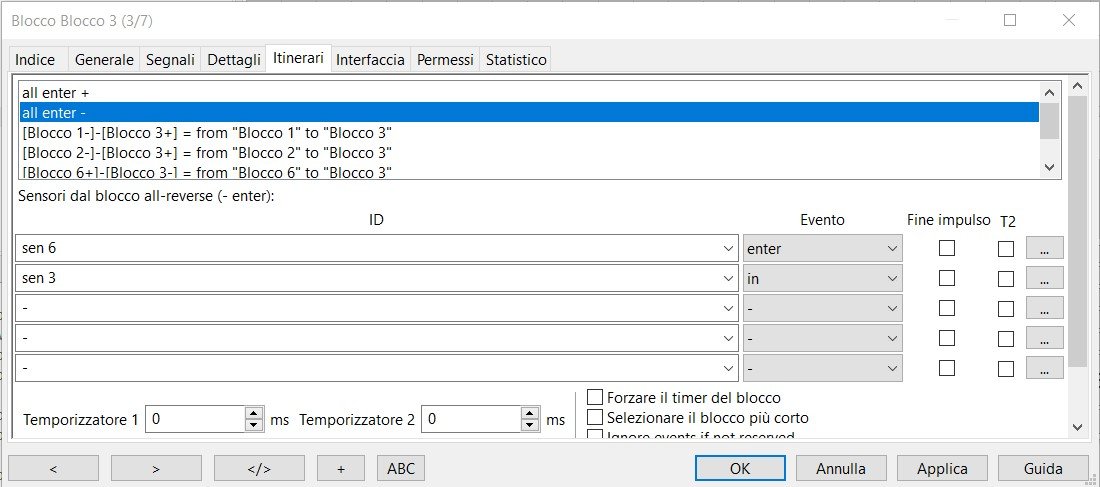Screen dimensions: 1100x487
Task: Click the ABC button
Action: (400, 468)
